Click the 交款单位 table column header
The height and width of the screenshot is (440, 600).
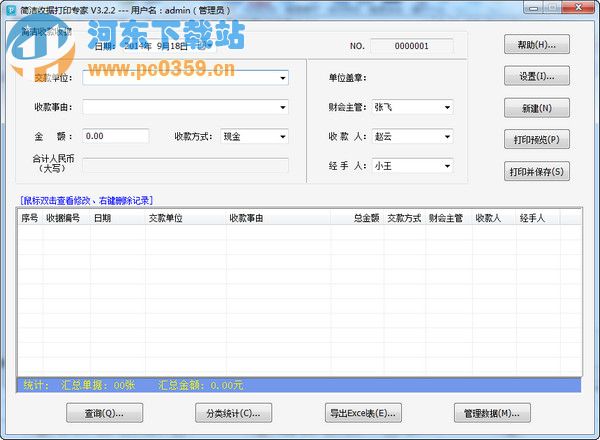(186, 218)
